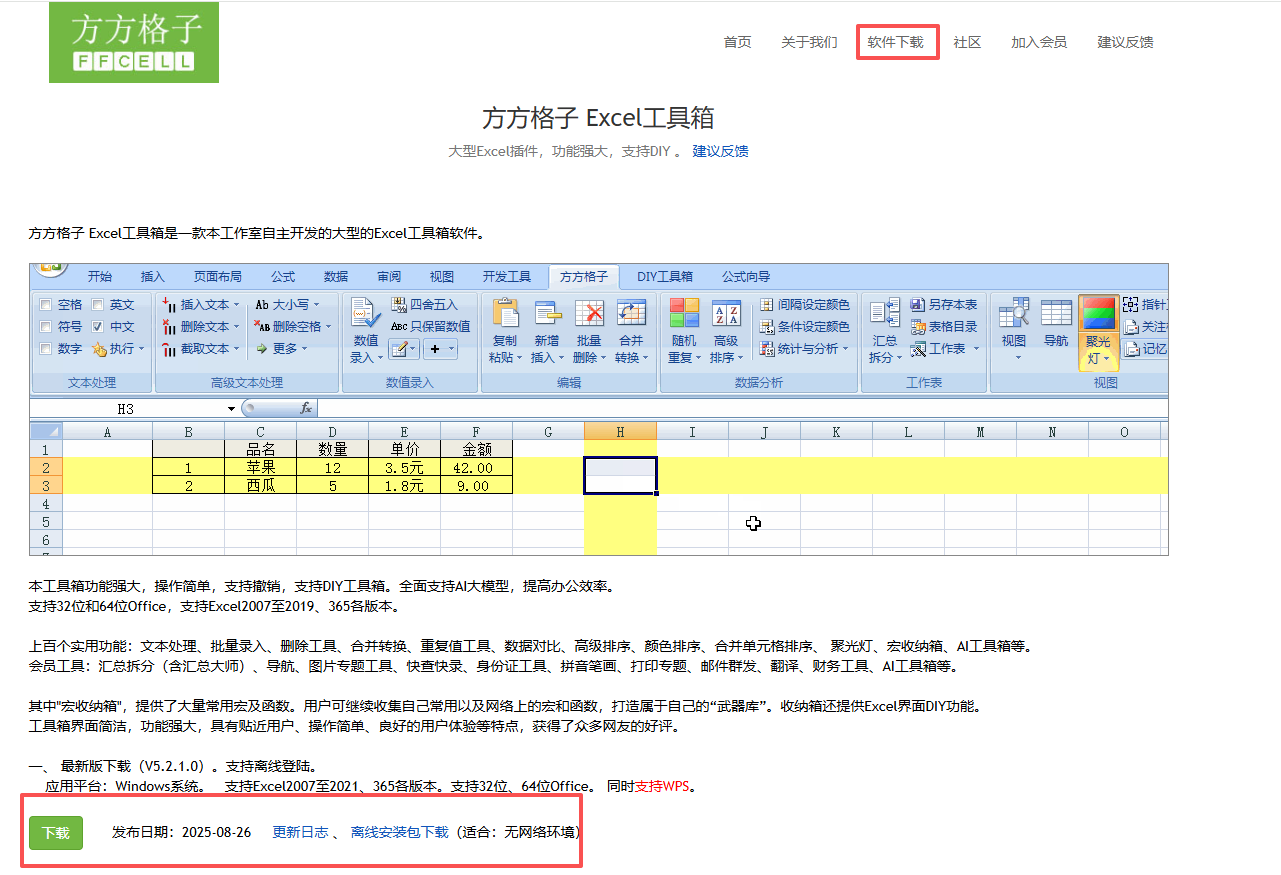Click the 合并转换 icon

631,313
